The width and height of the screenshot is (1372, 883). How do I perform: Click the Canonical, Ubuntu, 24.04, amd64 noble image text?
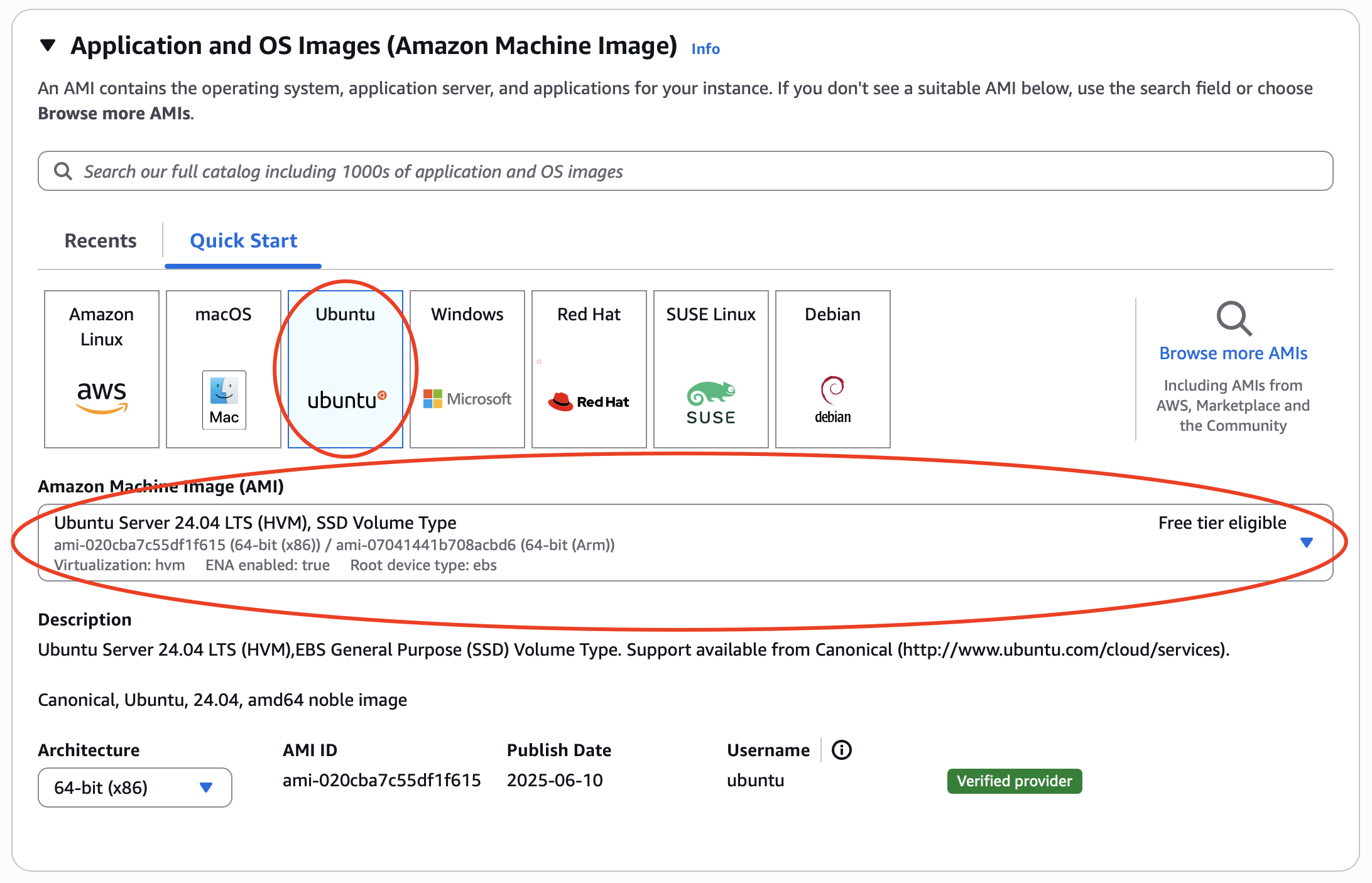(222, 700)
